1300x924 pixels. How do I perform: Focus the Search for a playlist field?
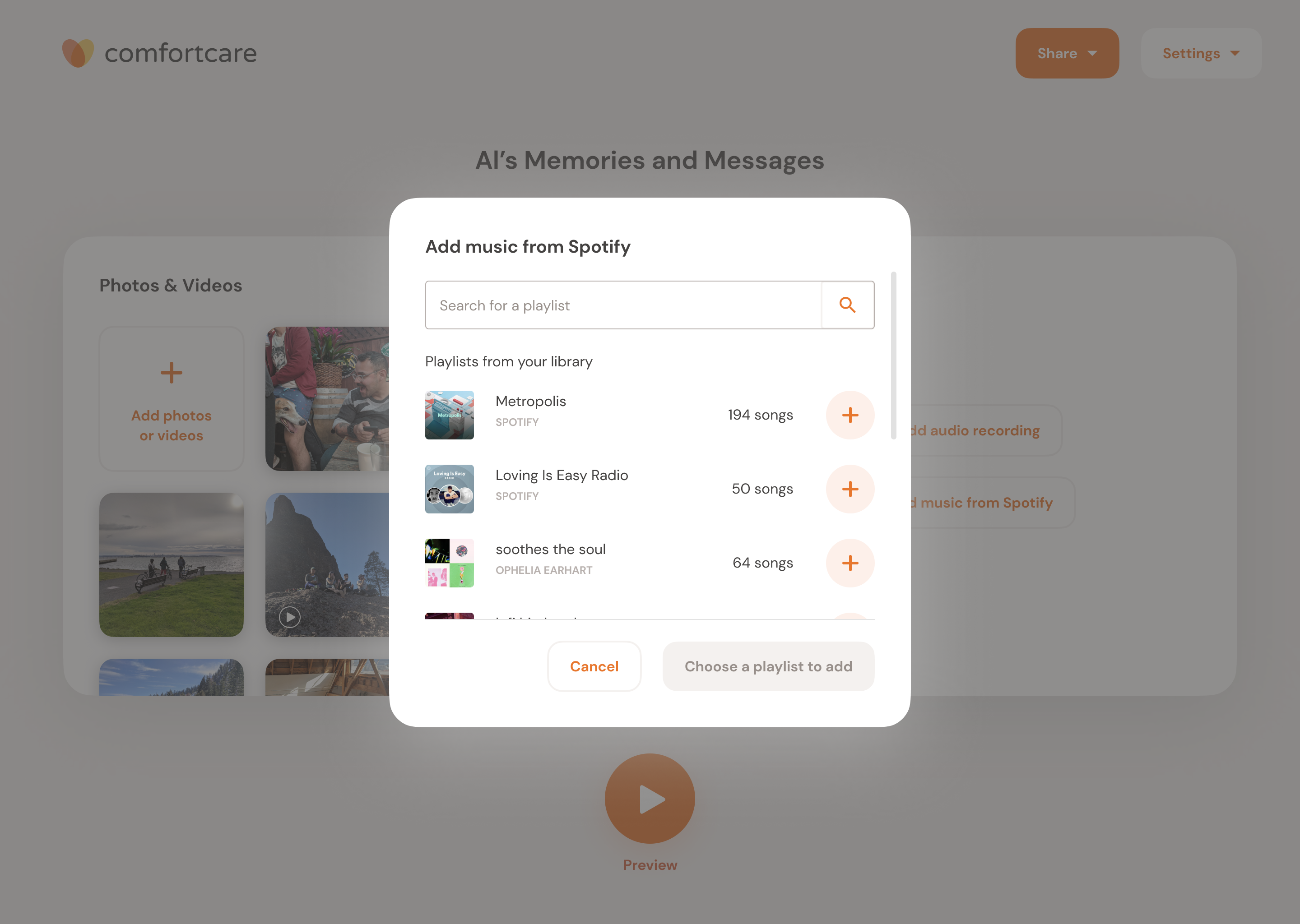(x=623, y=305)
